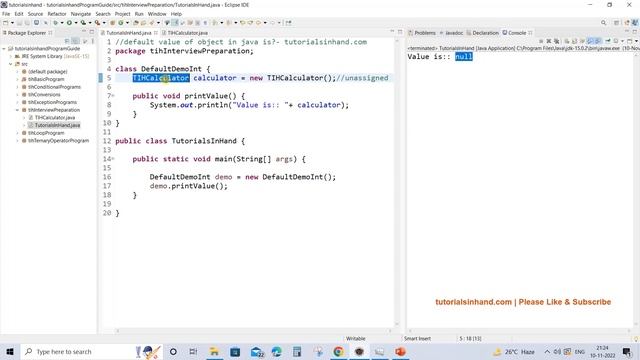Viewport: 640px width, 360px height.
Task: Toggle Mark Occurrences in toolbar
Action: pyautogui.click(x=175, y=23)
